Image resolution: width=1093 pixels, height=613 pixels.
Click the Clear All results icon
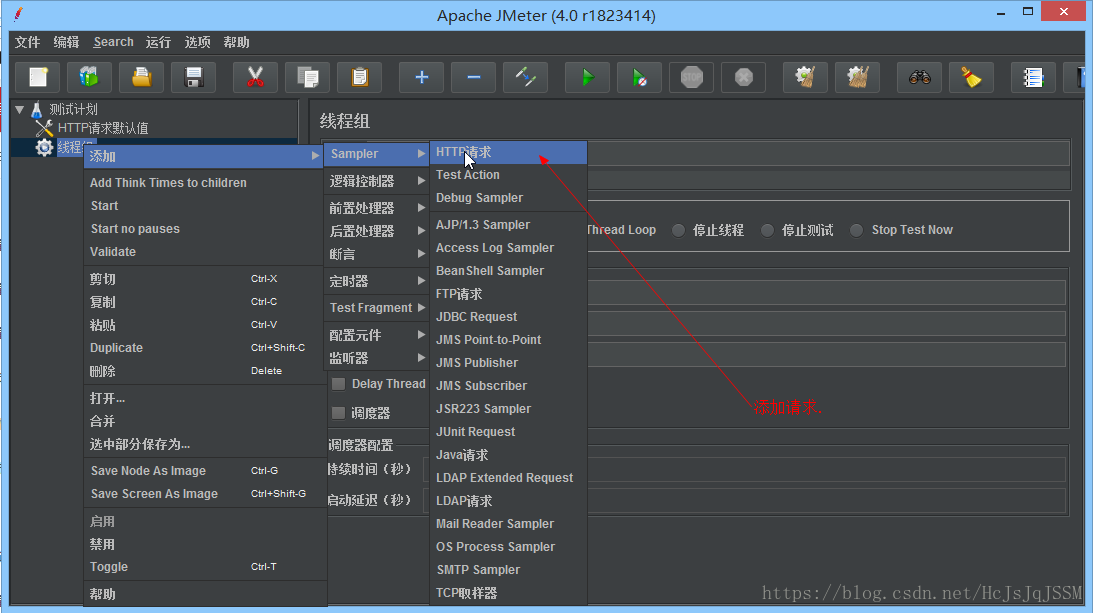pyautogui.click(x=857, y=77)
